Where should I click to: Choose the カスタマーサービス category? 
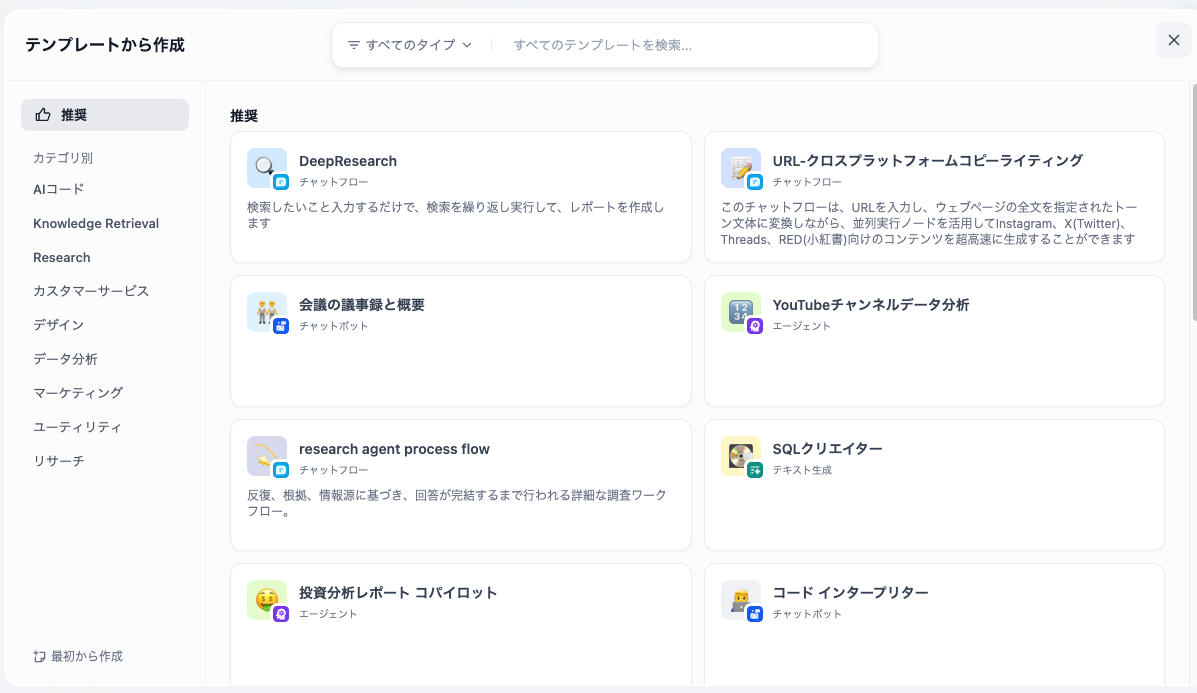tap(91, 291)
